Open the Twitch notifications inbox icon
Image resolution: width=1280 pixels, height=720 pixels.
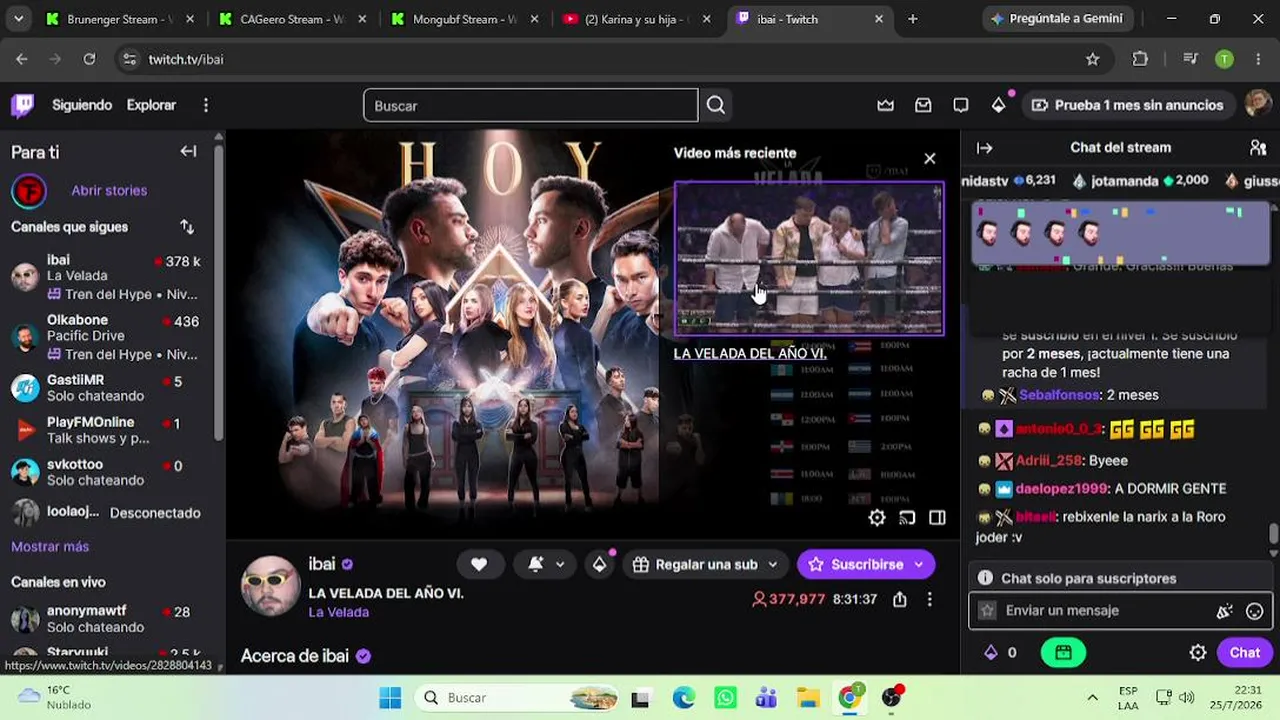point(923,105)
